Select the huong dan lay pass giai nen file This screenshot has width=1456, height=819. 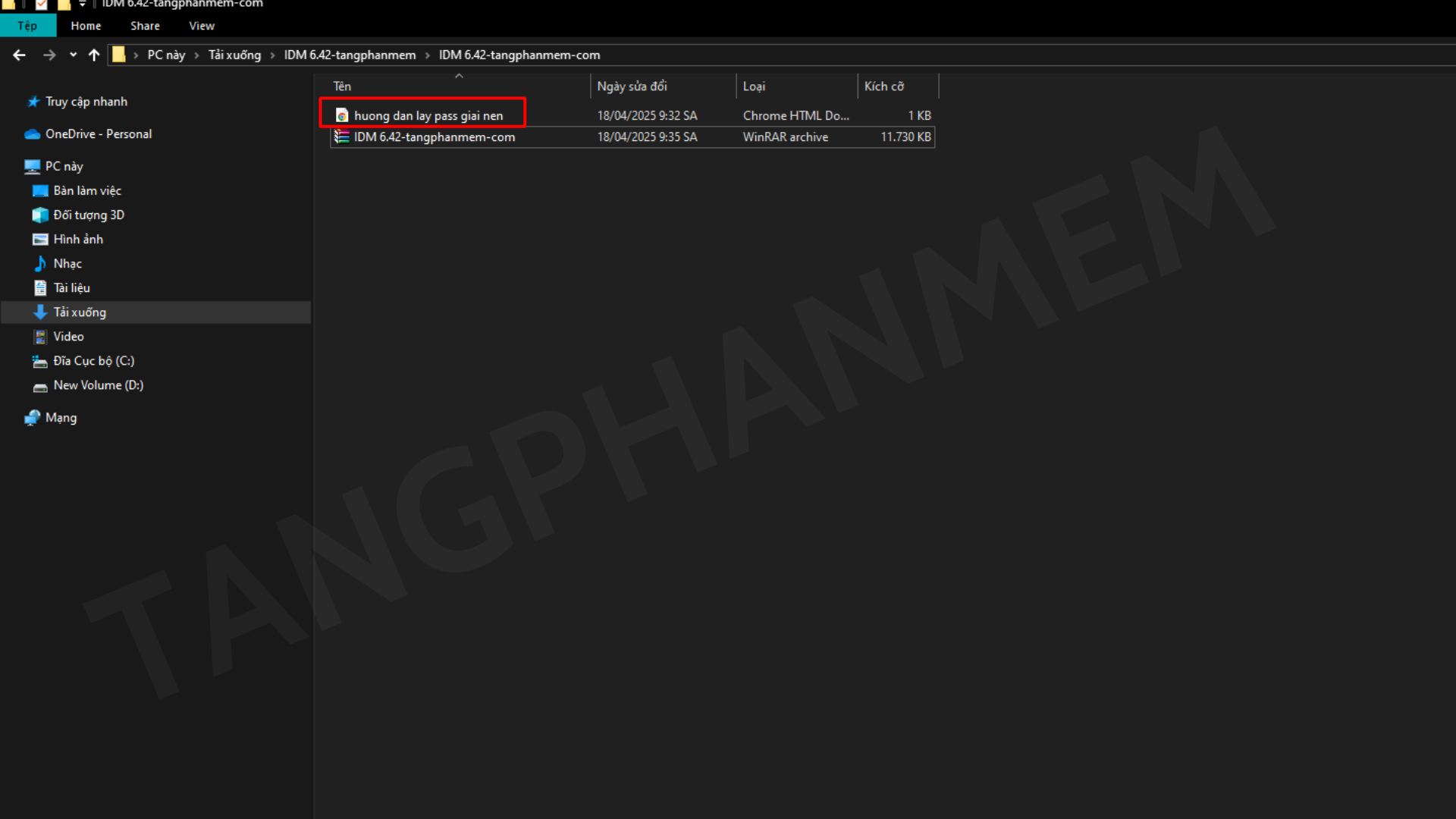428,115
